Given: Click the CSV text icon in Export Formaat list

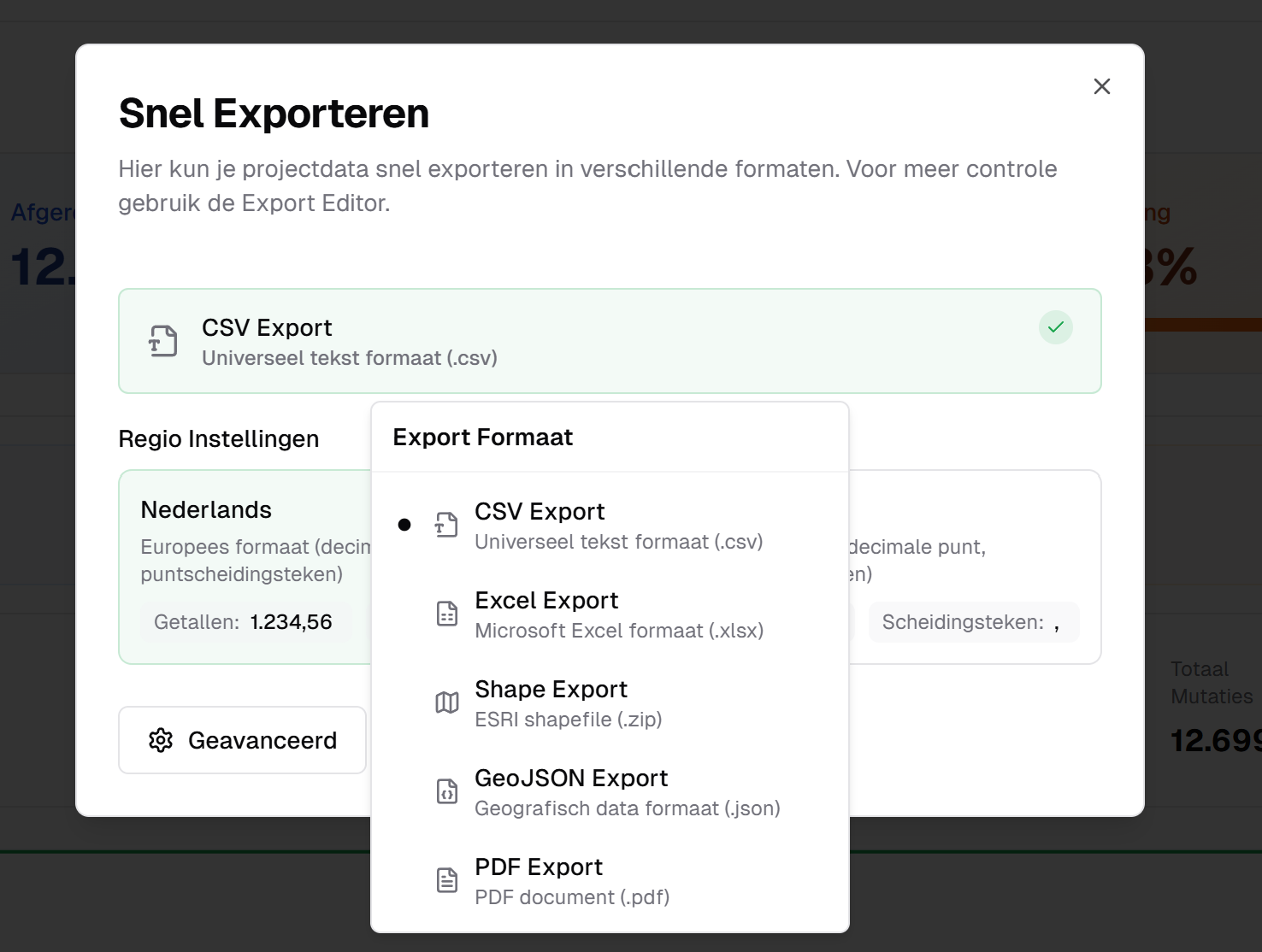Looking at the screenshot, I should point(447,525).
